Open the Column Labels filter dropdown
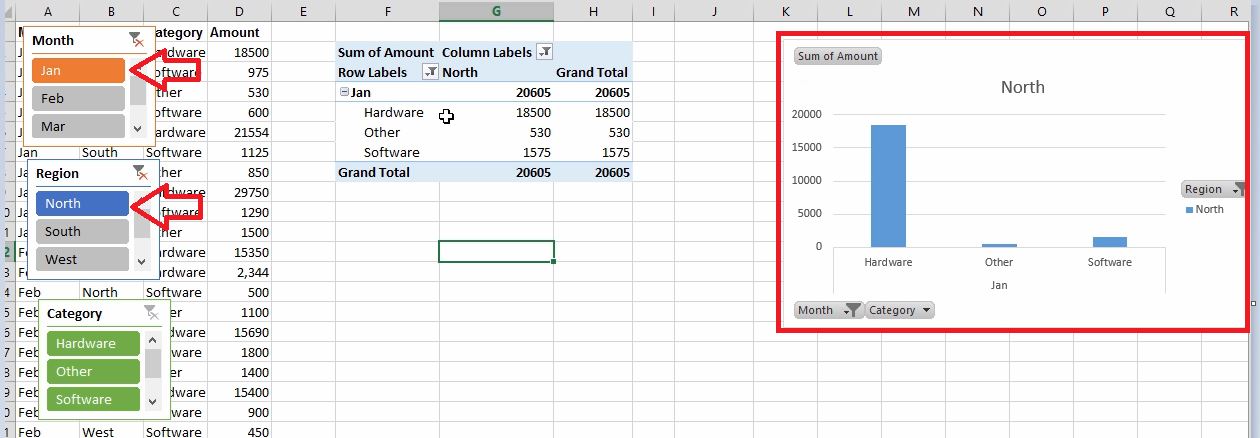 545,52
